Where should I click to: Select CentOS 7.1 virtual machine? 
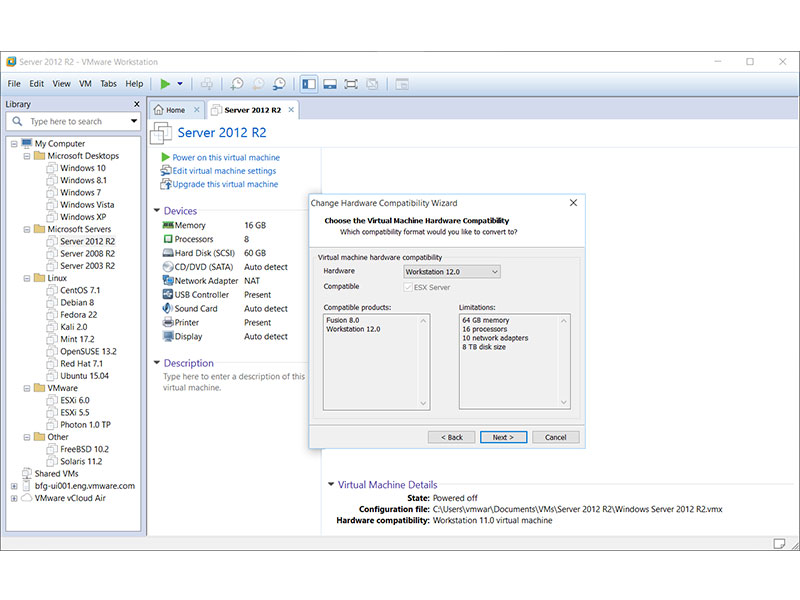[x=80, y=290]
